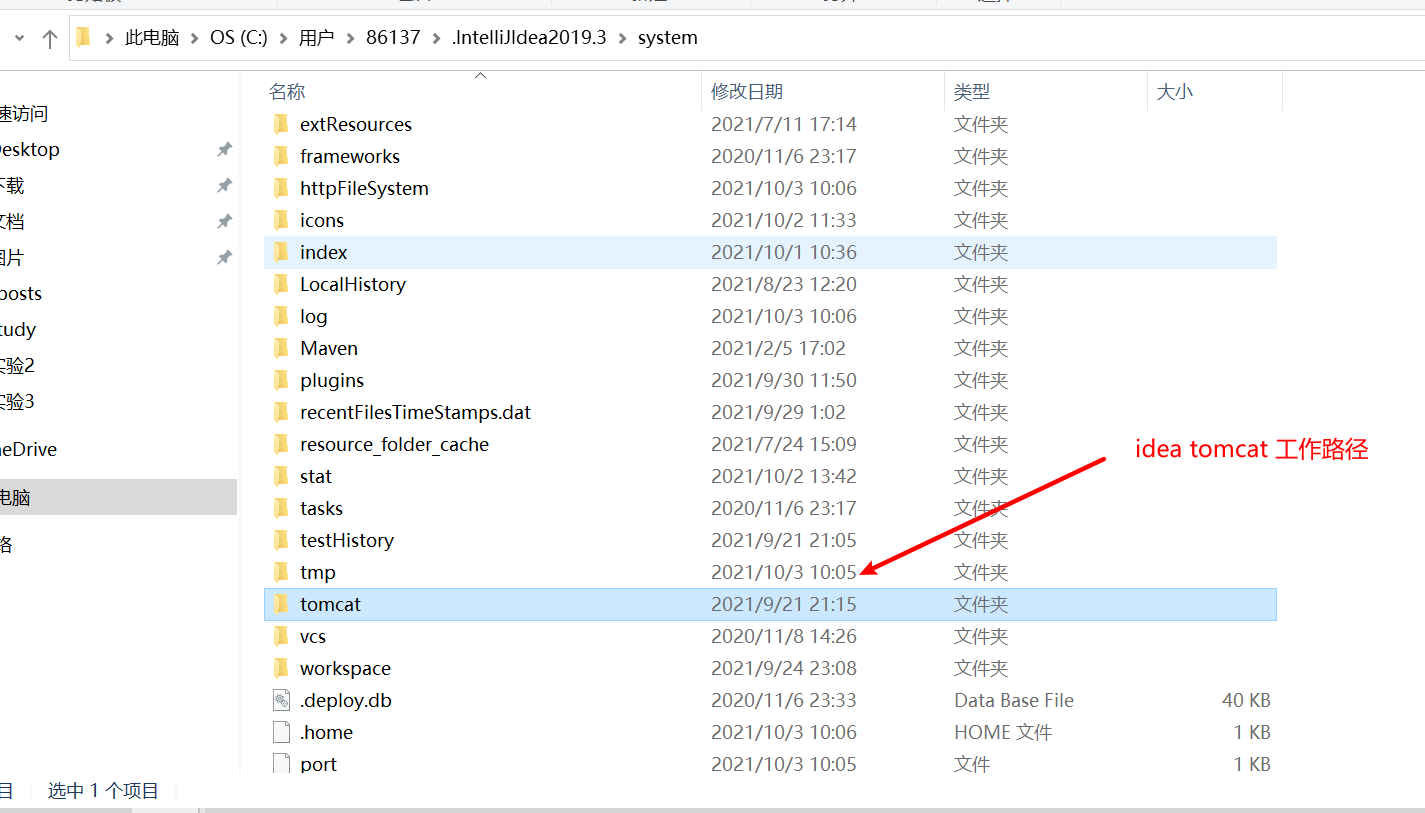The height and width of the screenshot is (813, 1425).
Task: Open the recent locations dropdown chevron
Action: coord(19,39)
